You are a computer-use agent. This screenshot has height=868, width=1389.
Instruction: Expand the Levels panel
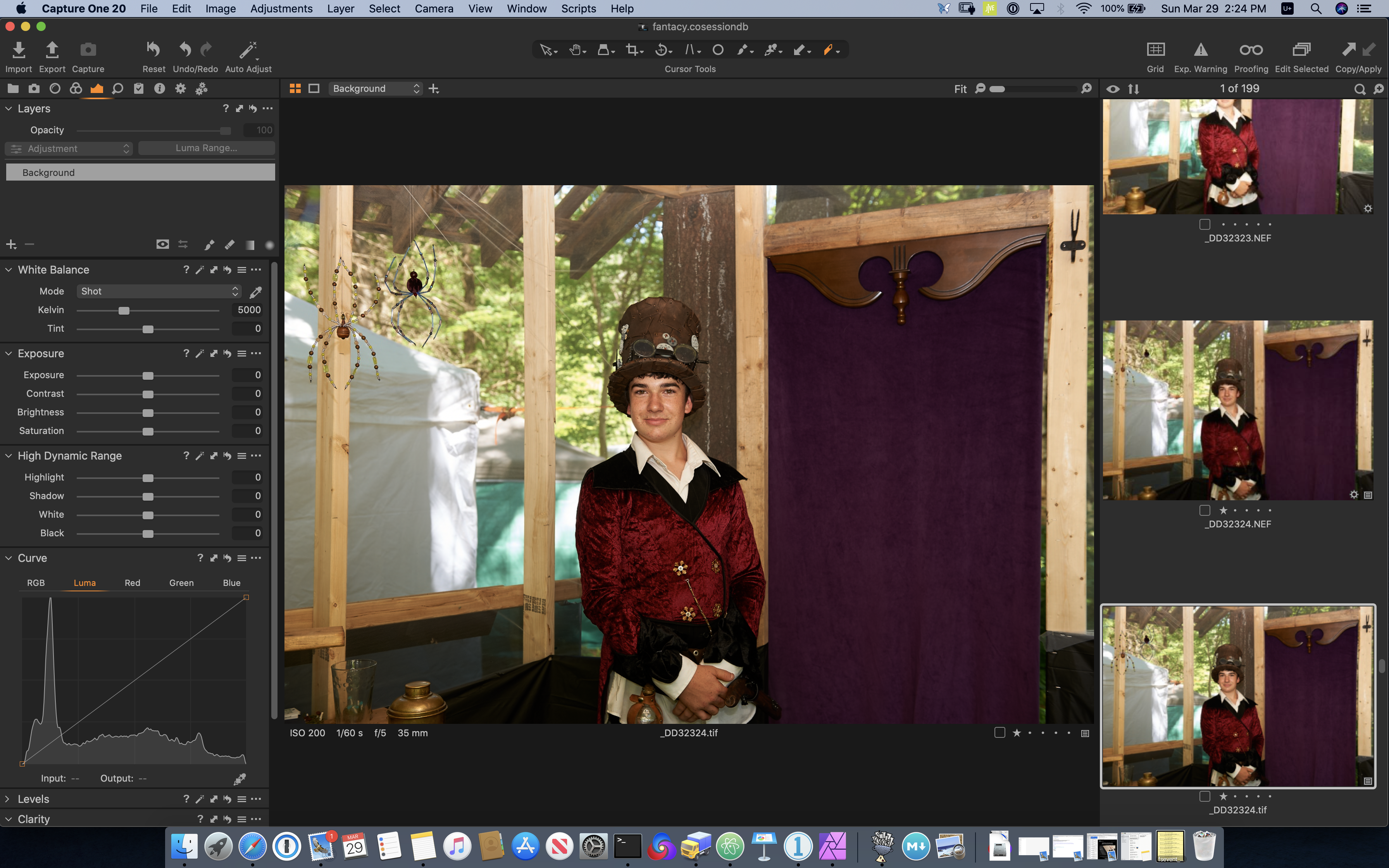pyautogui.click(x=8, y=799)
